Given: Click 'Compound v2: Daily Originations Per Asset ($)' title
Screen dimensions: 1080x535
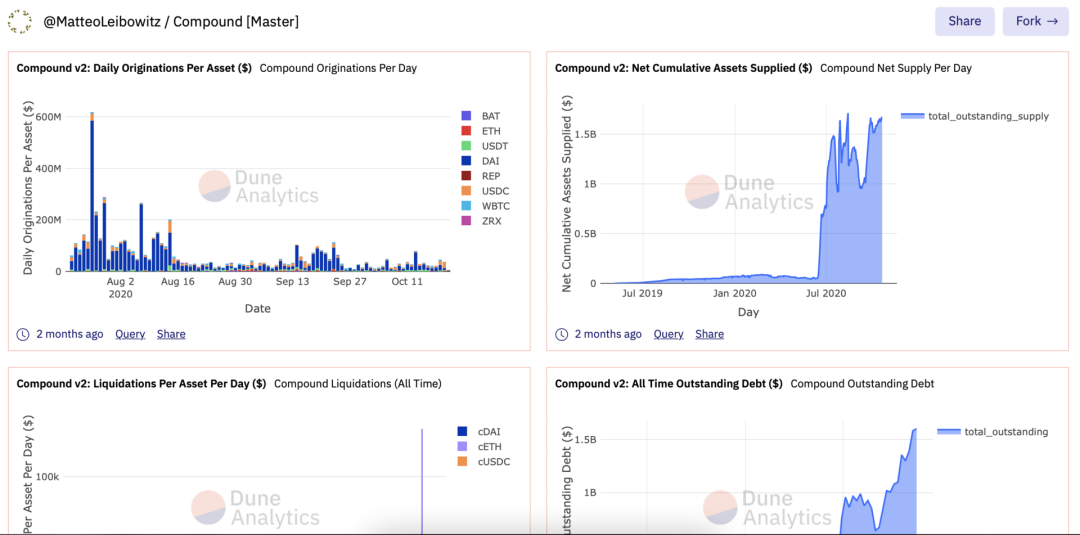Looking at the screenshot, I should [134, 68].
